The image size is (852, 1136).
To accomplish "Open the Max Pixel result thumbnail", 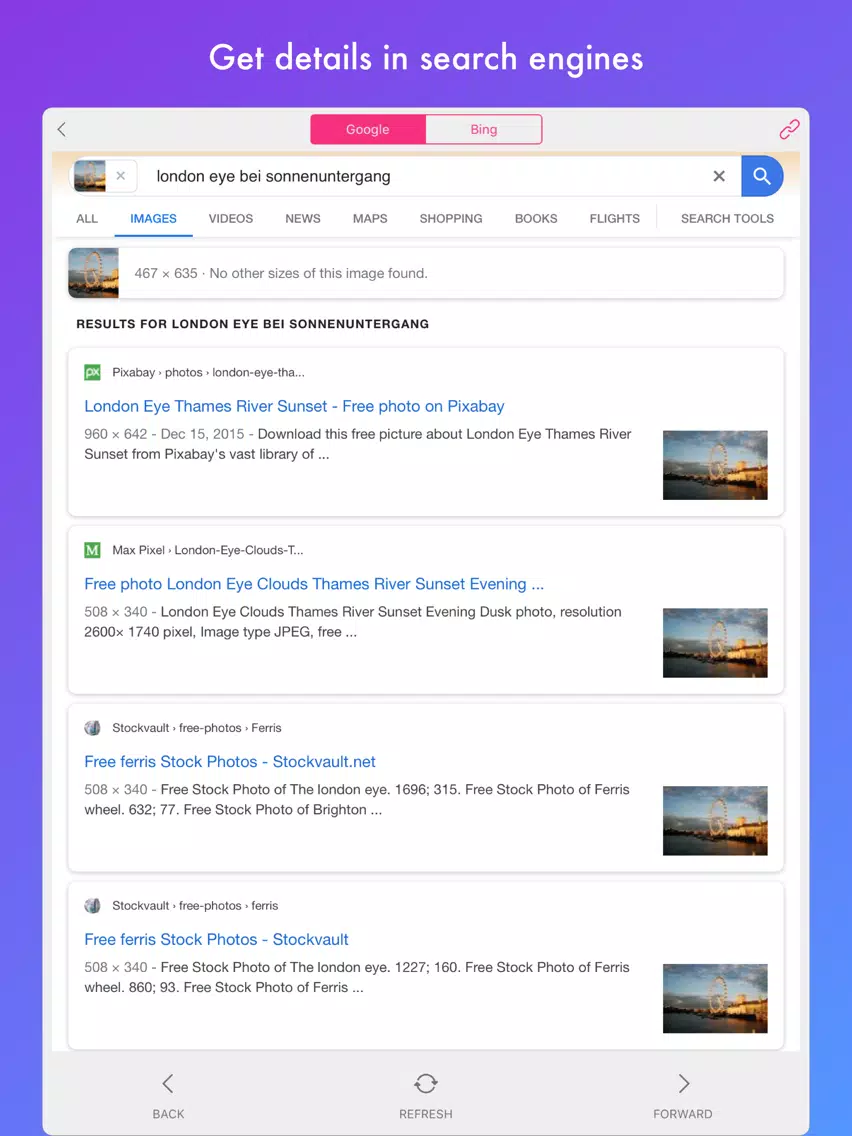I will tap(715, 643).
